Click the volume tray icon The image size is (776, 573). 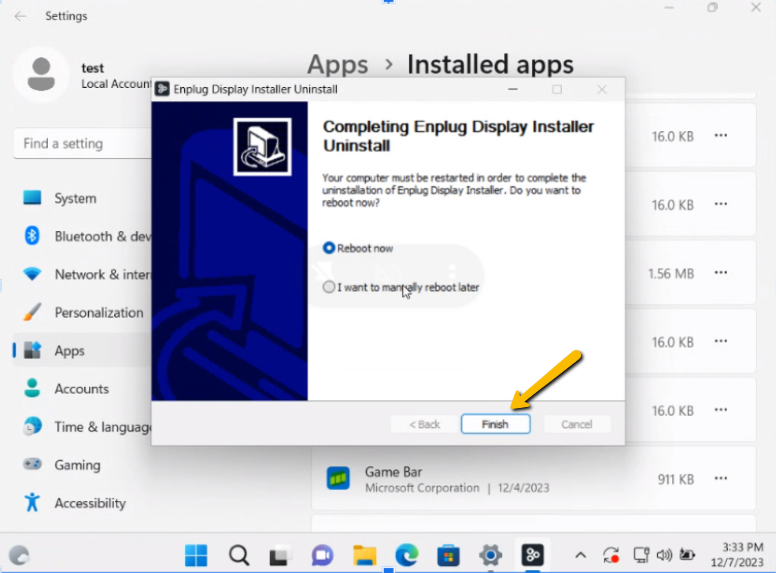[x=664, y=555]
